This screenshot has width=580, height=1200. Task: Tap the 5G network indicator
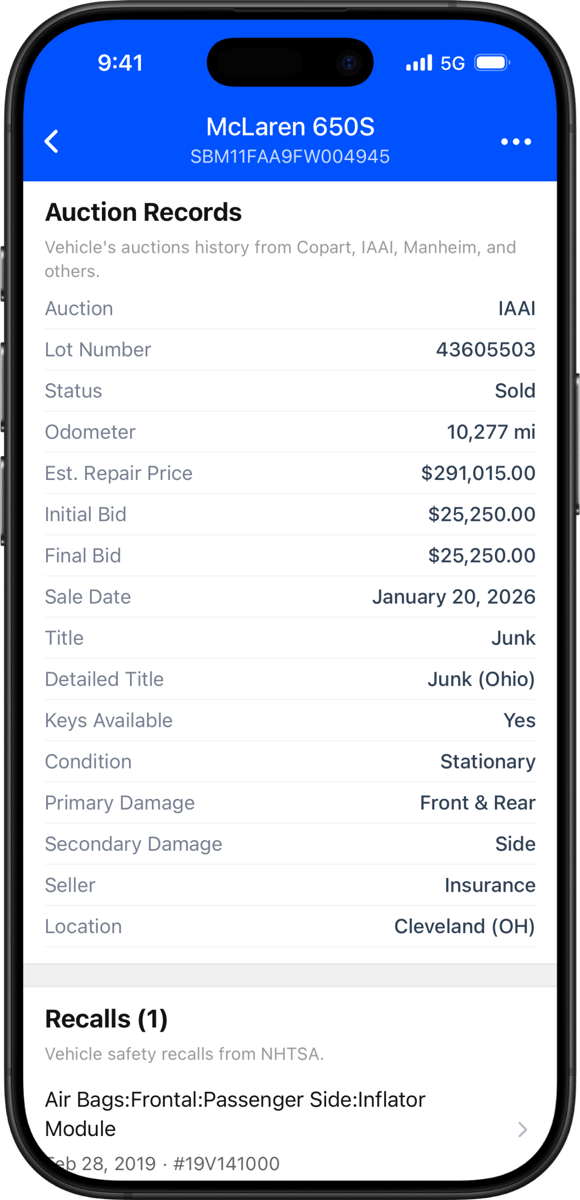coord(452,62)
